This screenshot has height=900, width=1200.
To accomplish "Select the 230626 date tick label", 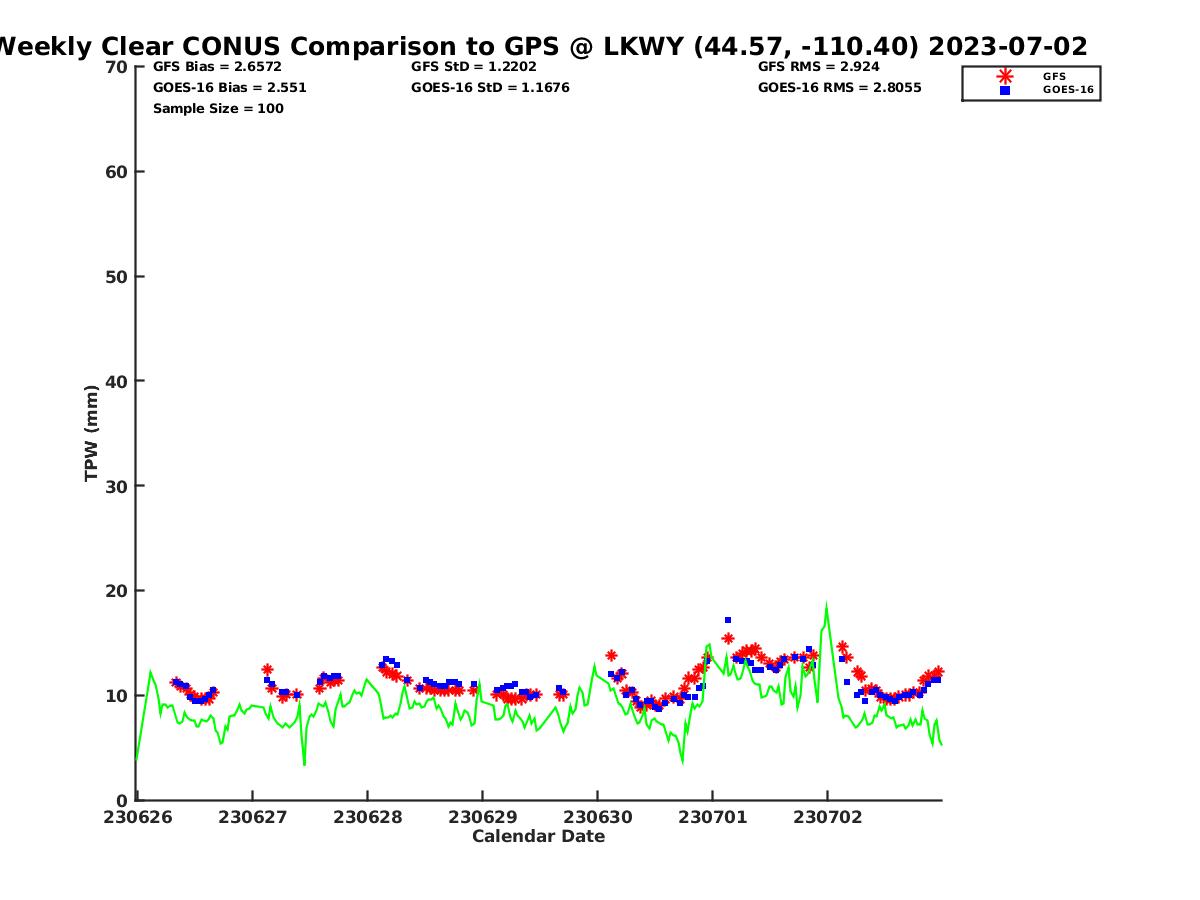I will click(x=137, y=817).
